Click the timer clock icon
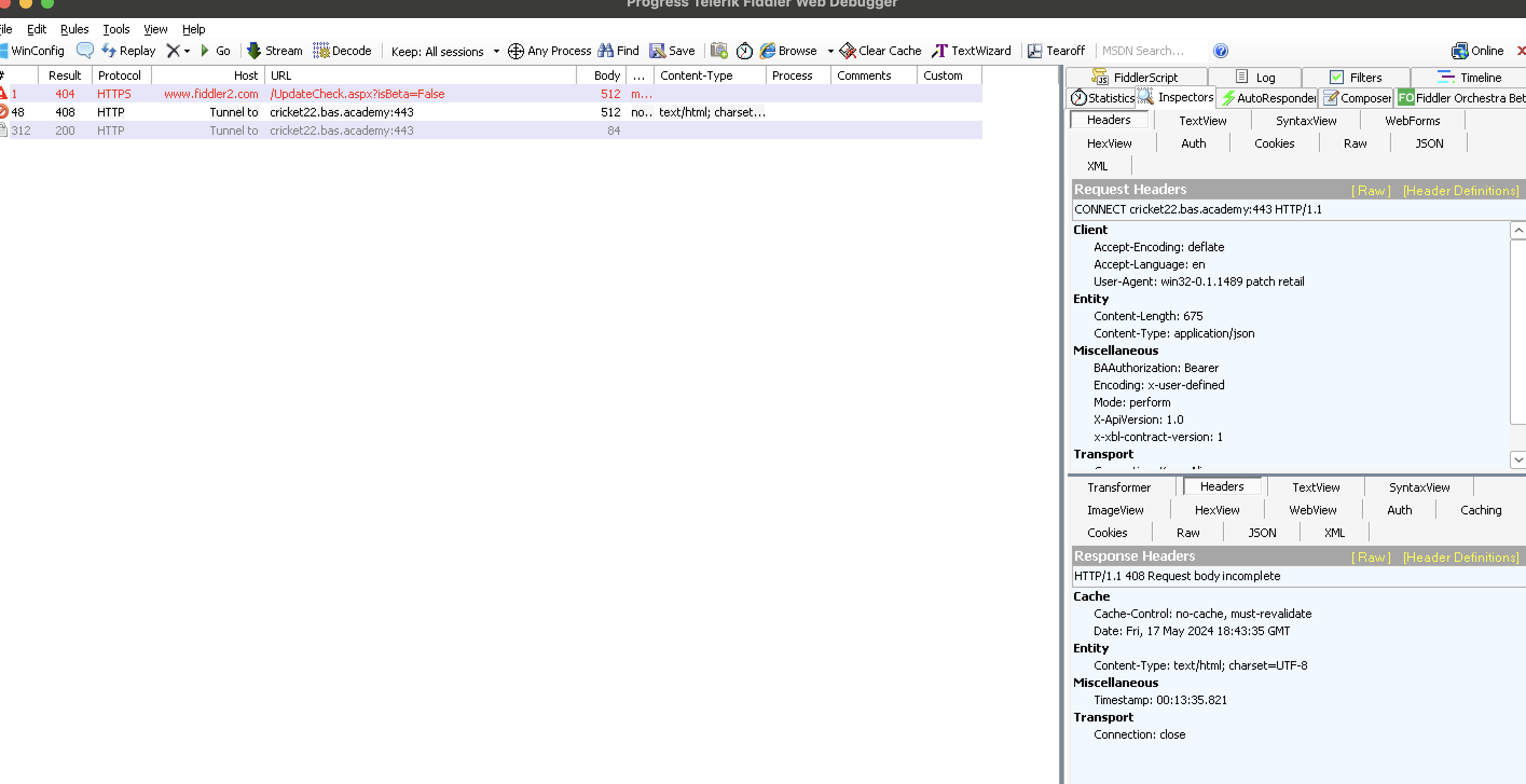This screenshot has width=1526, height=784. tap(744, 51)
